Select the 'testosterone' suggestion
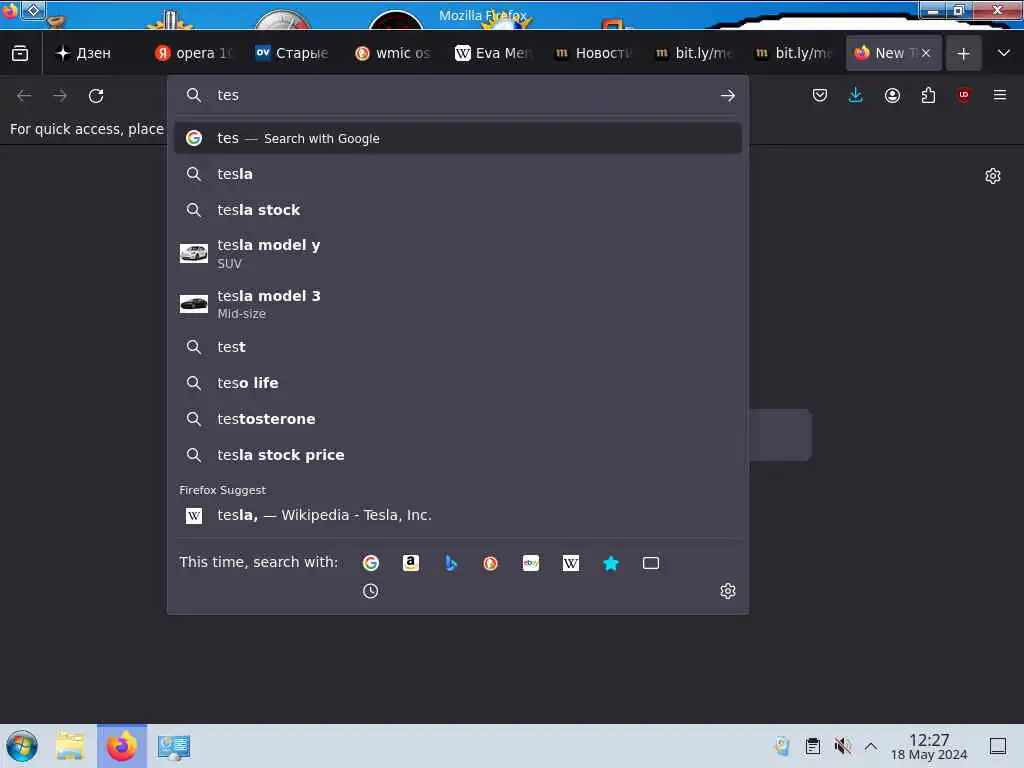 click(x=458, y=419)
